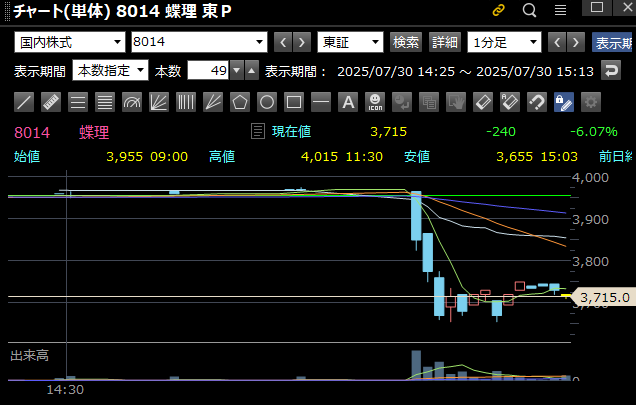Click the blue 表示期 button
The image size is (636, 405).
tap(613, 42)
